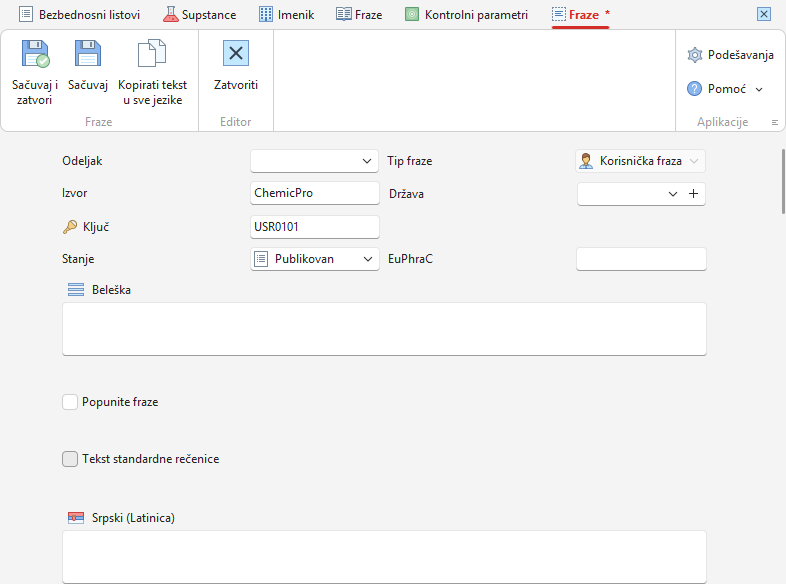Image resolution: width=786 pixels, height=584 pixels.
Task: Click the Beleška lines icon
Action: [x=76, y=290]
